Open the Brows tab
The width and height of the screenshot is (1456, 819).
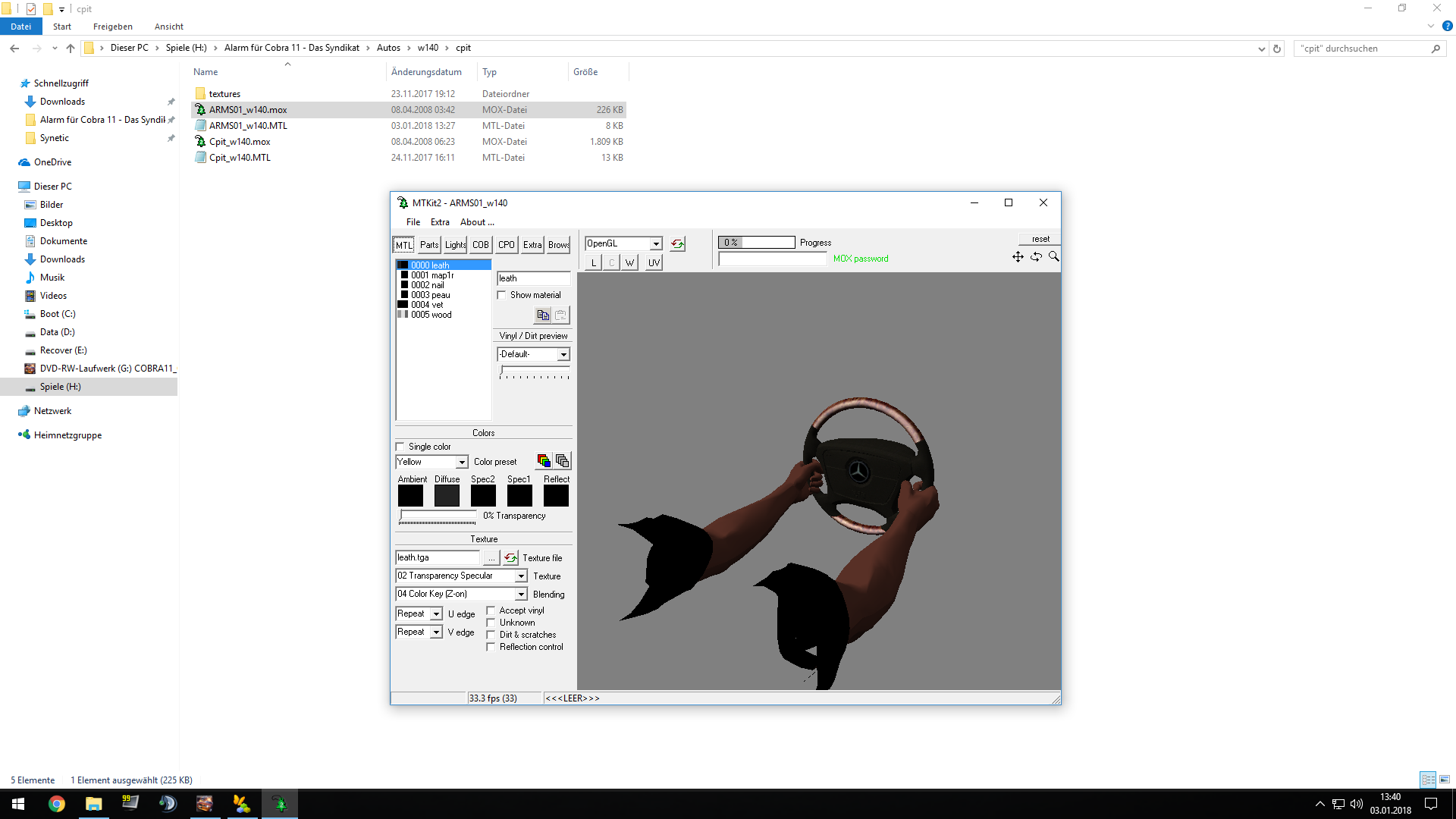coord(559,245)
